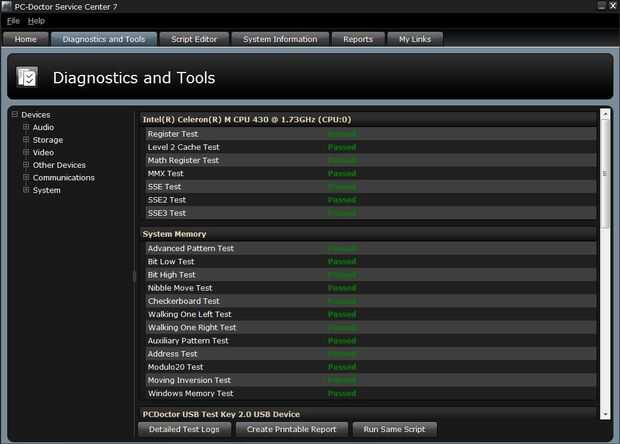Select the Address Test row
Image resolution: width=620 pixels, height=444 pixels.
(x=370, y=354)
